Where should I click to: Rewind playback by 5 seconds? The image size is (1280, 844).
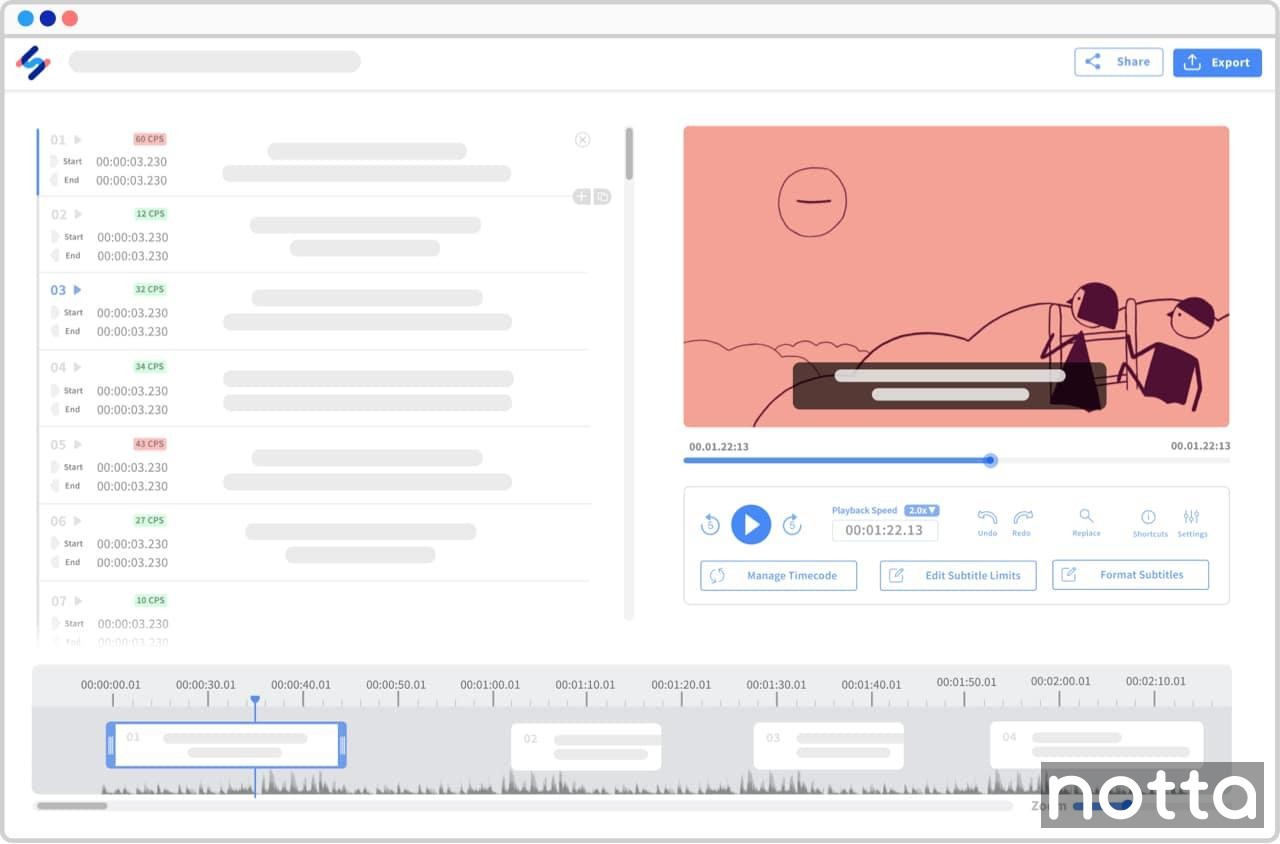coord(710,524)
